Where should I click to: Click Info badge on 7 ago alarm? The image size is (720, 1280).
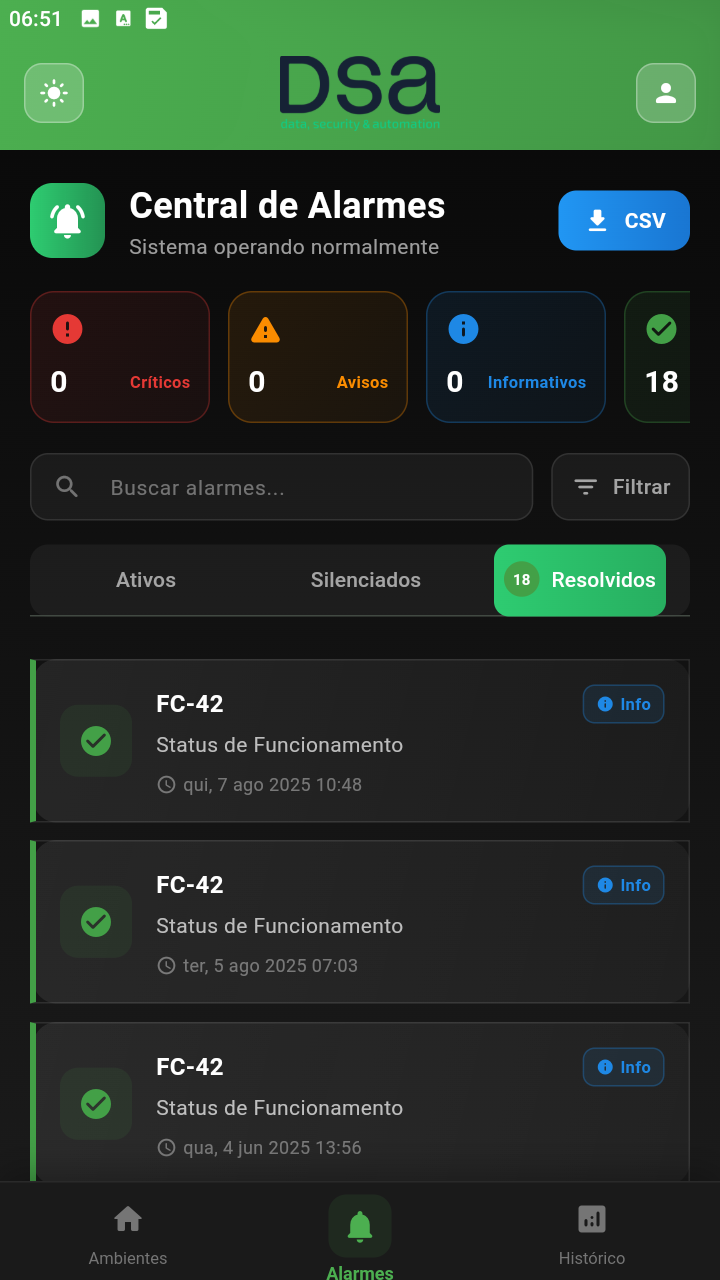pos(623,704)
